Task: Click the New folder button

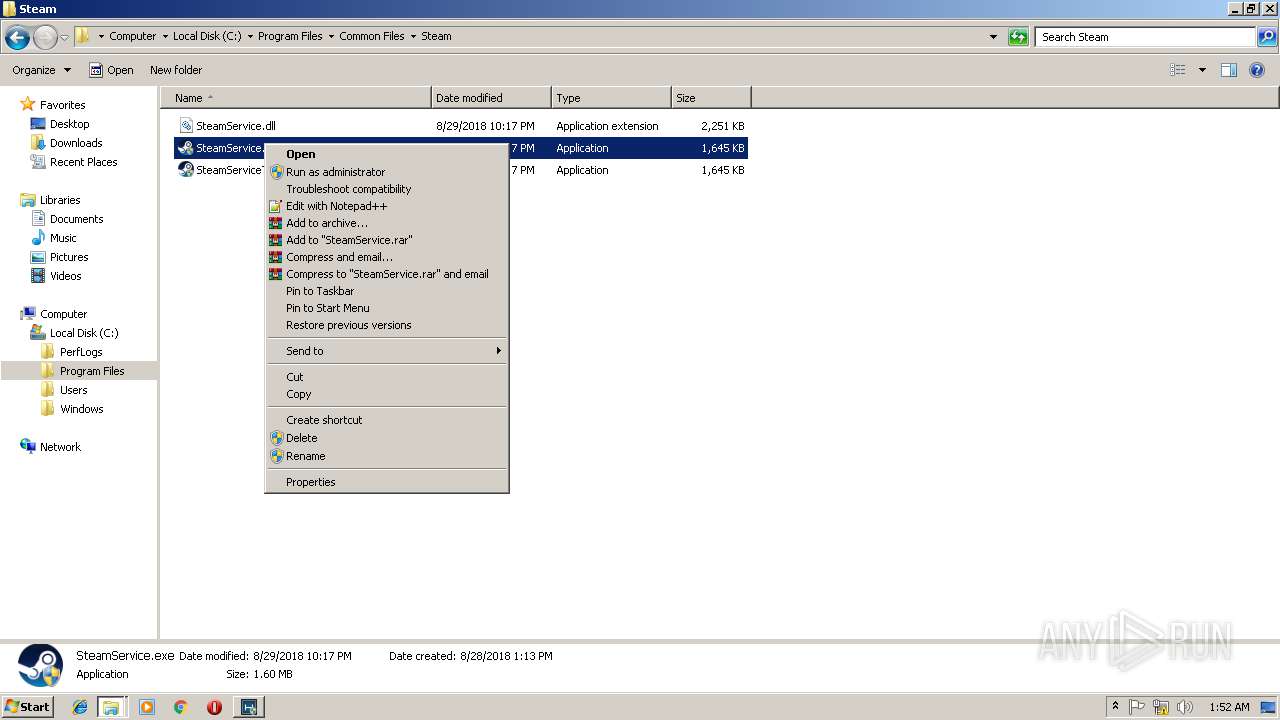Action: [x=176, y=70]
